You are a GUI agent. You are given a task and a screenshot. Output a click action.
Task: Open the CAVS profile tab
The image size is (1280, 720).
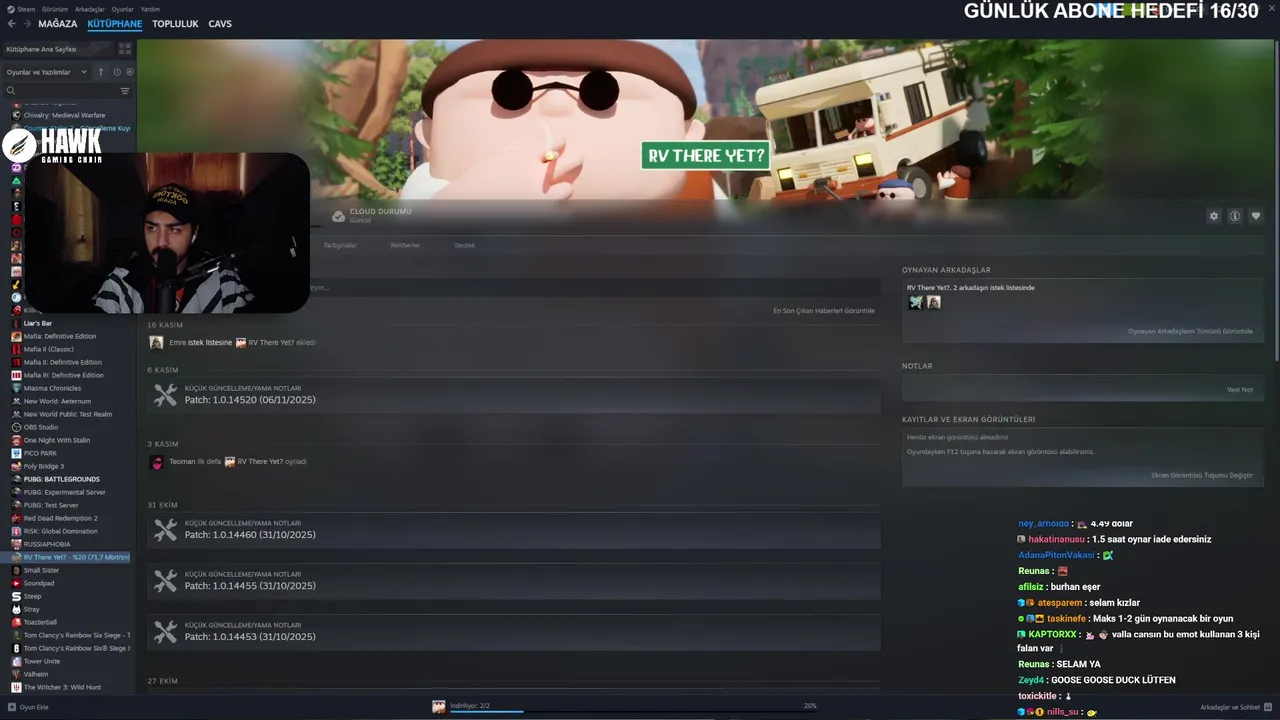point(220,24)
